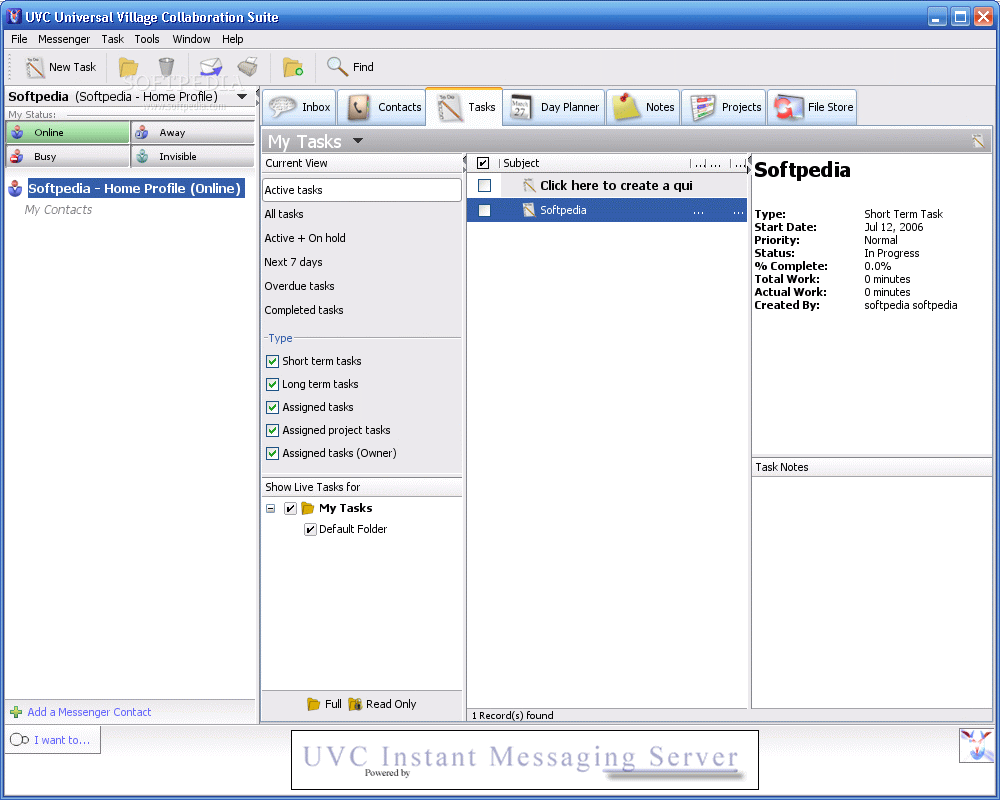Open the File menu

click(19, 39)
